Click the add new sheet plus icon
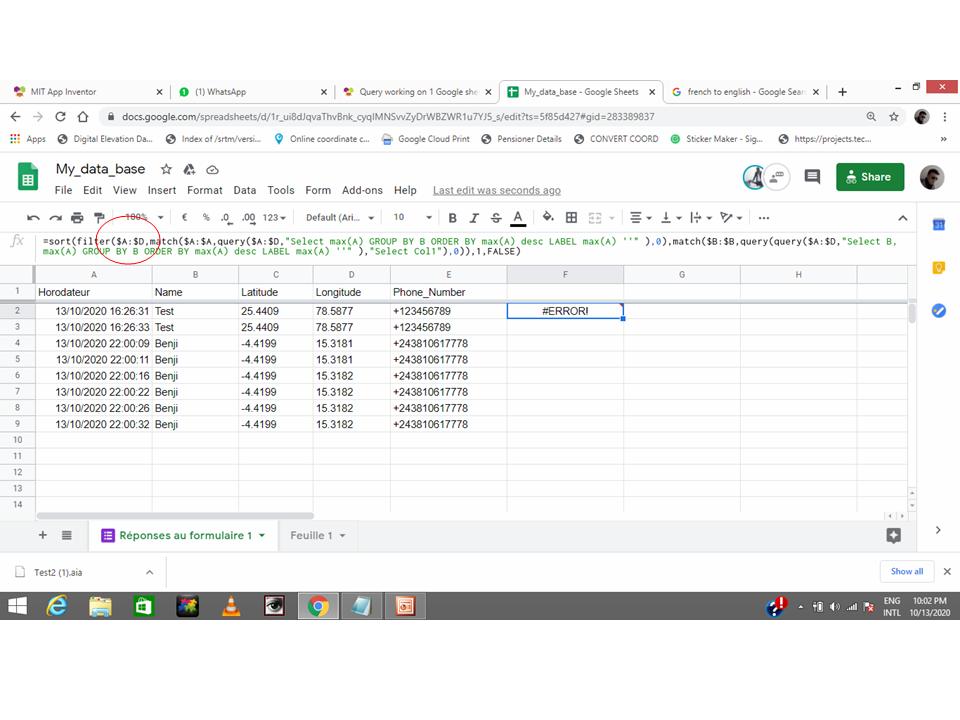Viewport: 960px width, 720px height. (42, 536)
